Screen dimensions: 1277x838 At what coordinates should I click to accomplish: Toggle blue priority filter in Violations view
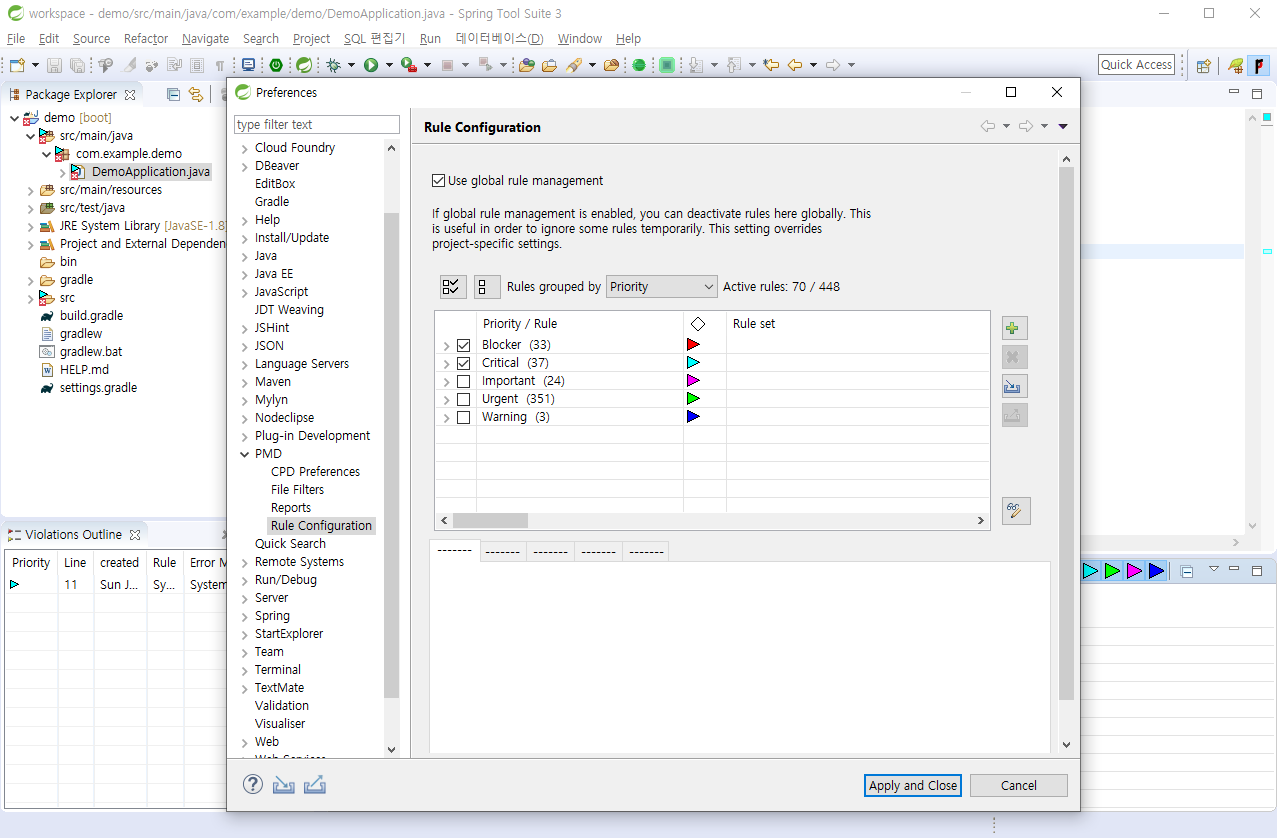coord(1156,571)
